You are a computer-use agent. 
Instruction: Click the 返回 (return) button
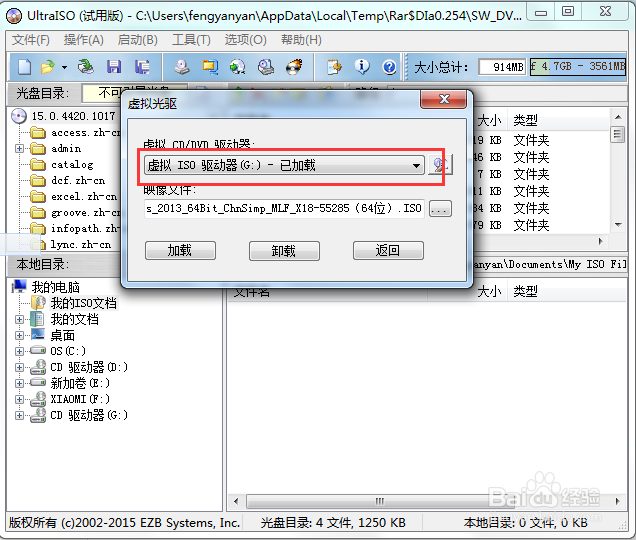click(x=388, y=251)
